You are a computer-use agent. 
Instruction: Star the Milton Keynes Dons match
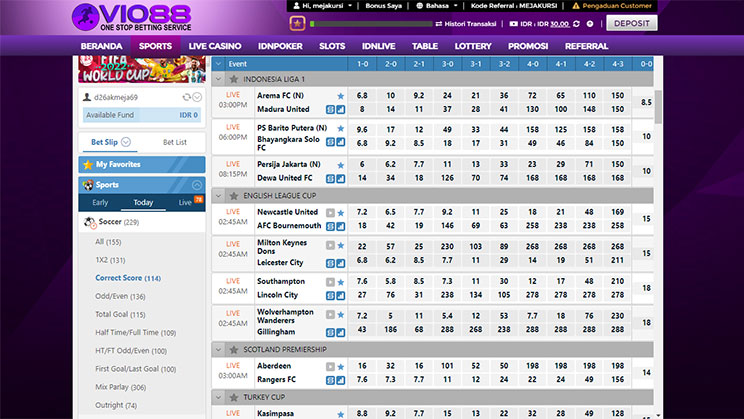point(340,245)
